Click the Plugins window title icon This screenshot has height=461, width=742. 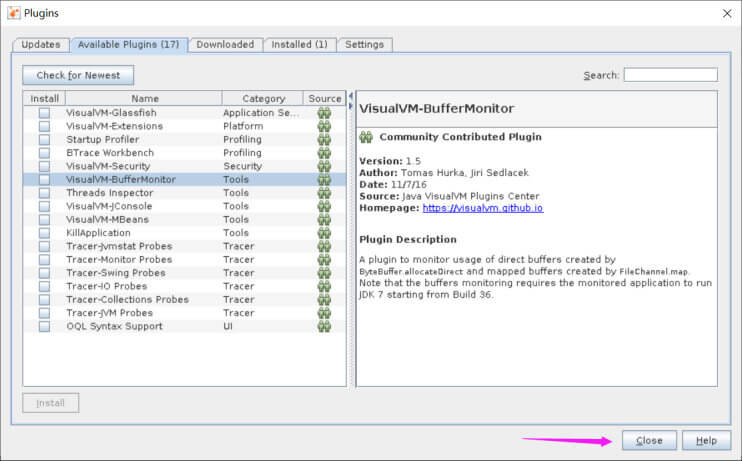14,13
